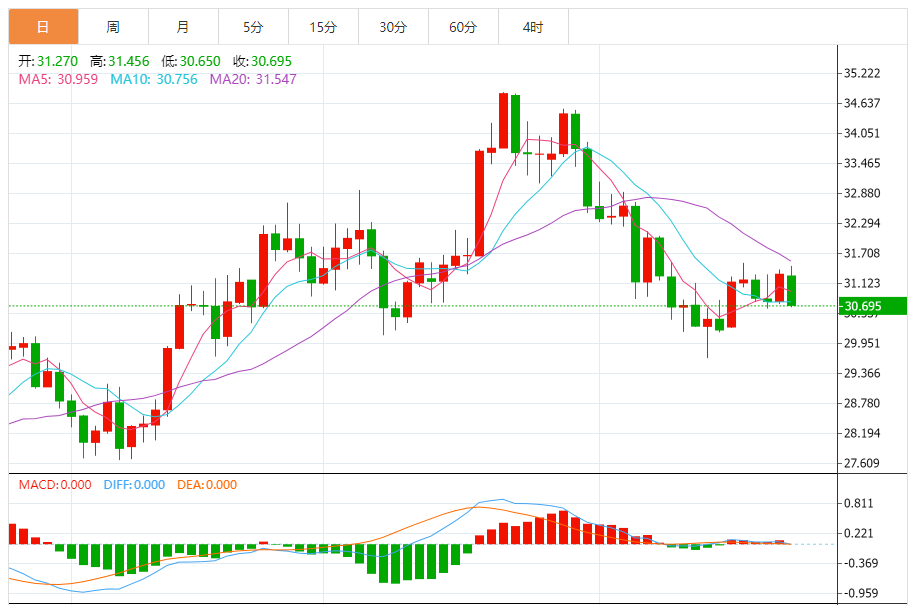The width and height of the screenshot is (911, 605).
Task: Click the 开:31.270 open price value
Action: coord(48,61)
